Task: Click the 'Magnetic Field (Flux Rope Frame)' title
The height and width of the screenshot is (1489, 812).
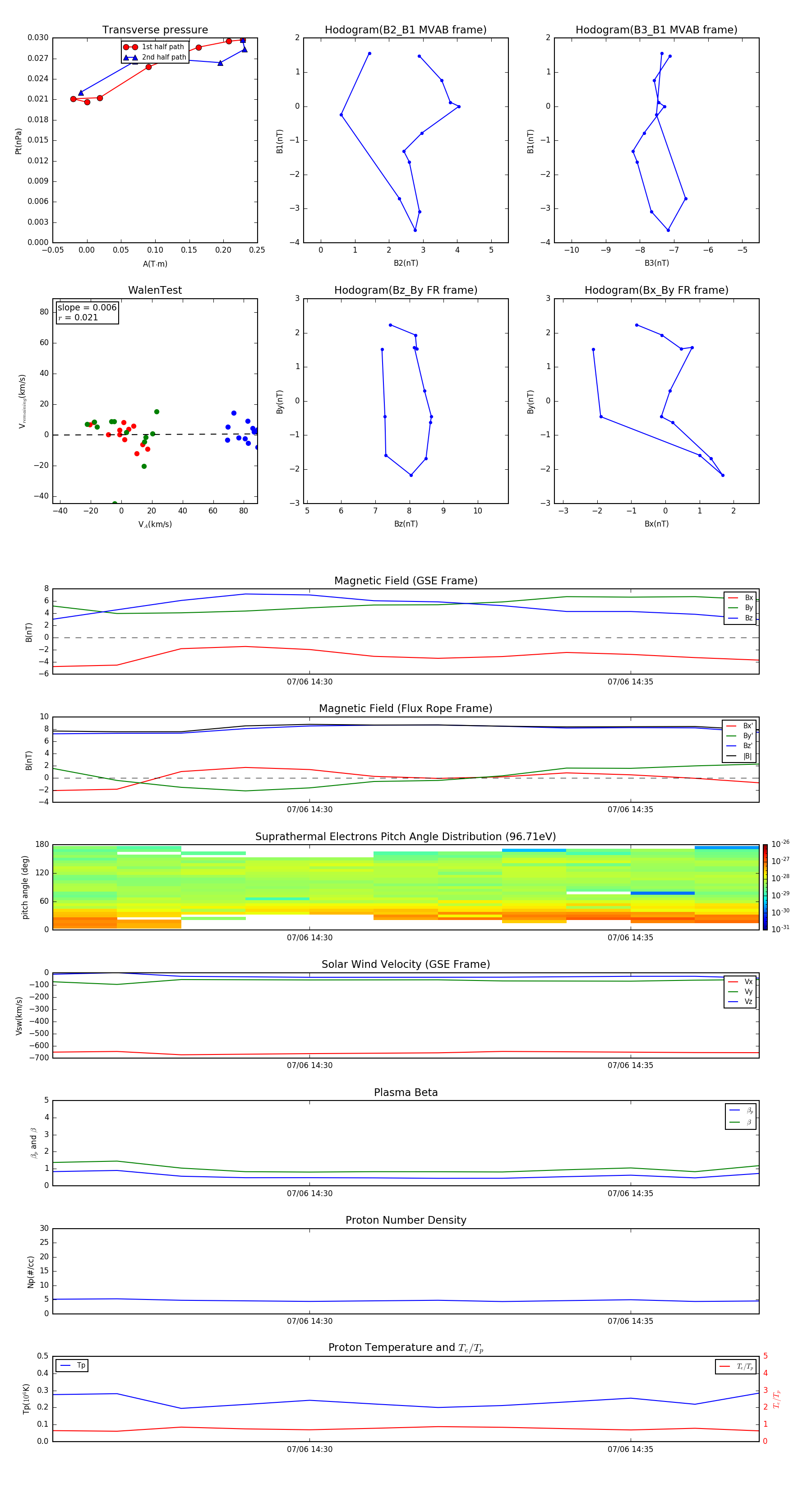Action: (406, 709)
